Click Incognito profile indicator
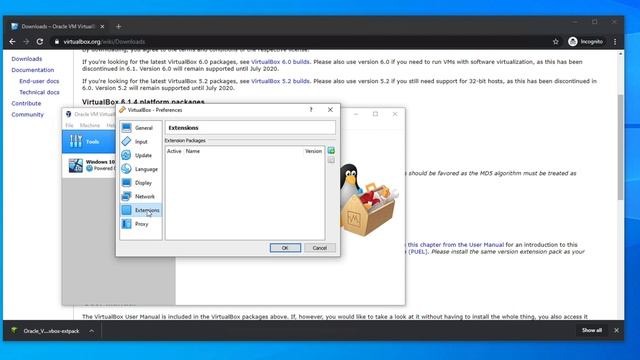 [585, 42]
